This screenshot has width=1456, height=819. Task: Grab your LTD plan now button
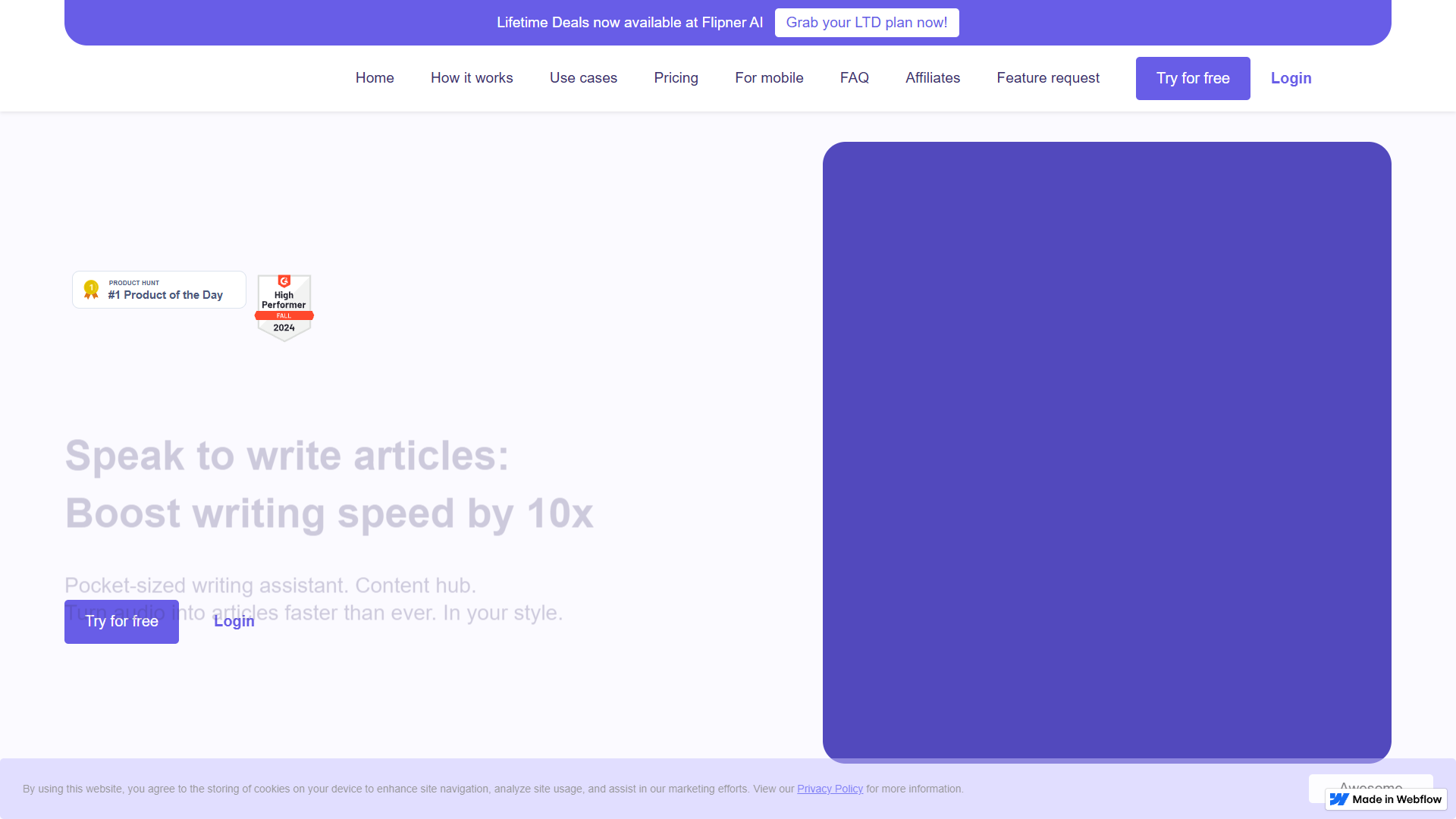tap(867, 23)
